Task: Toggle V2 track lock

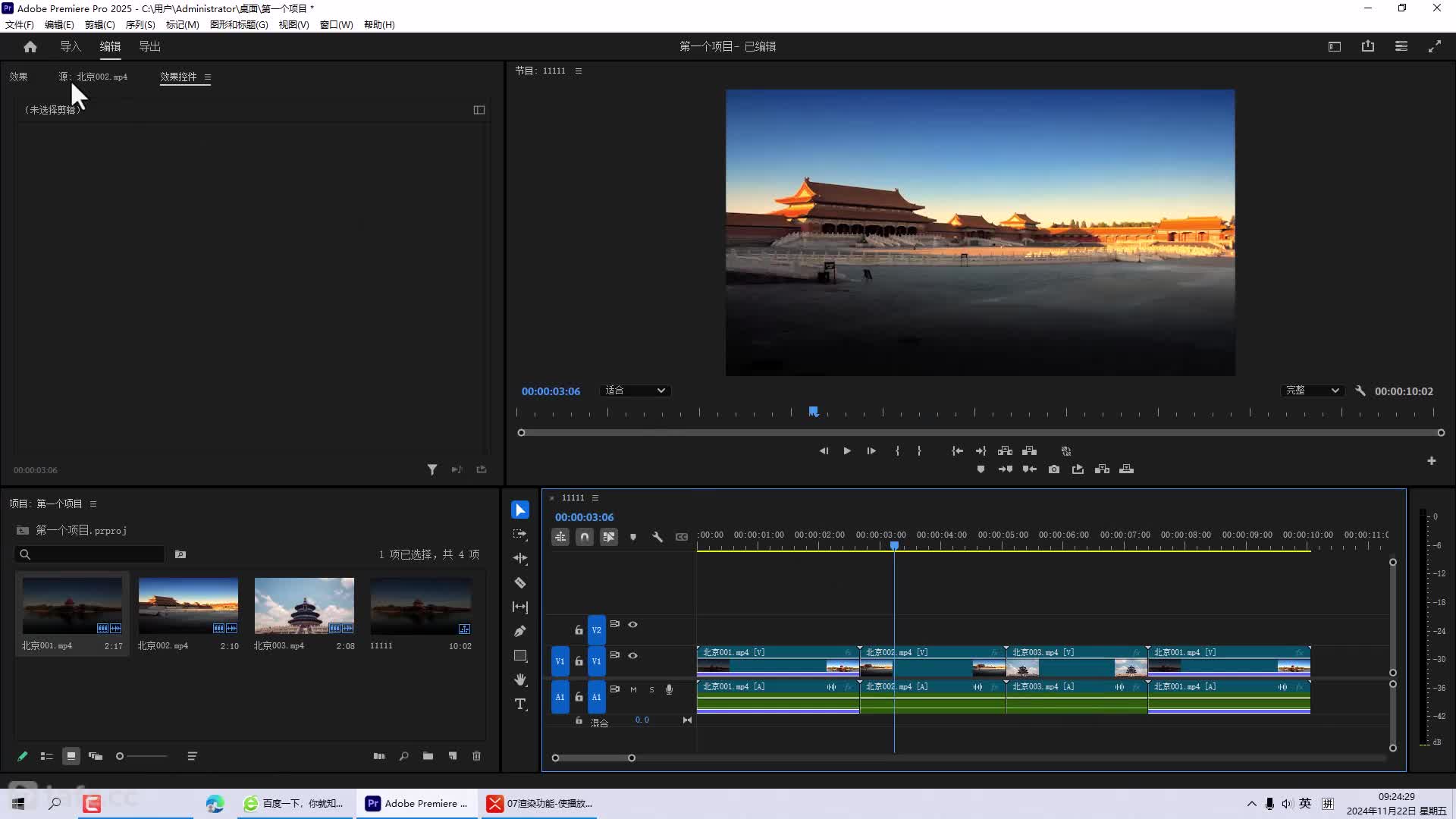Action: [579, 630]
